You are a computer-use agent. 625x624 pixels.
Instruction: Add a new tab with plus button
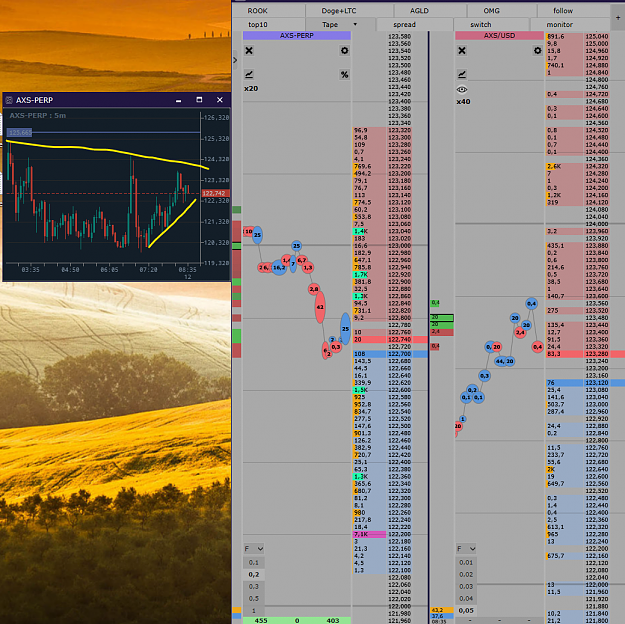(x=618, y=17)
